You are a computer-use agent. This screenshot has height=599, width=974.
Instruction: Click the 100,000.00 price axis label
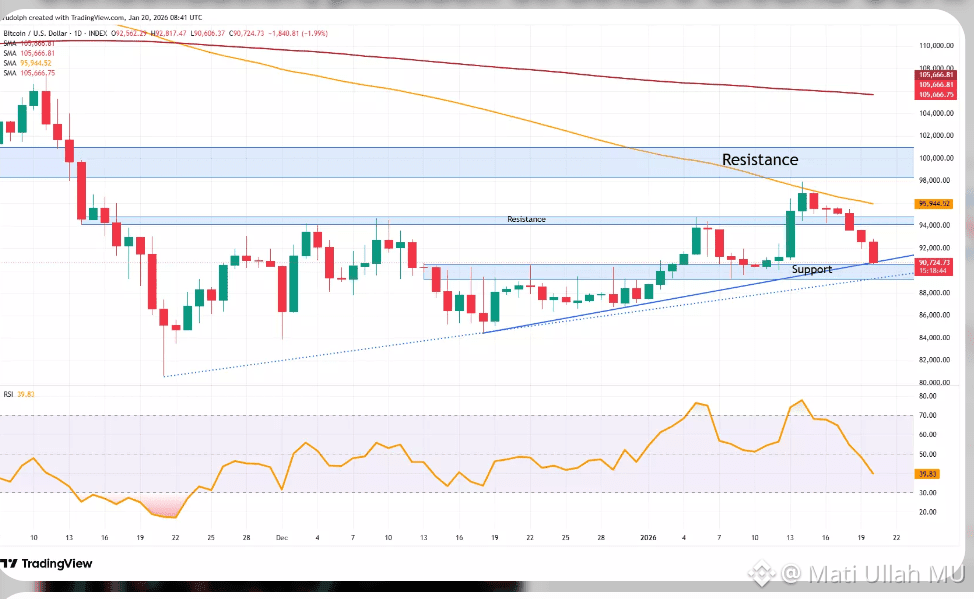click(x=936, y=158)
